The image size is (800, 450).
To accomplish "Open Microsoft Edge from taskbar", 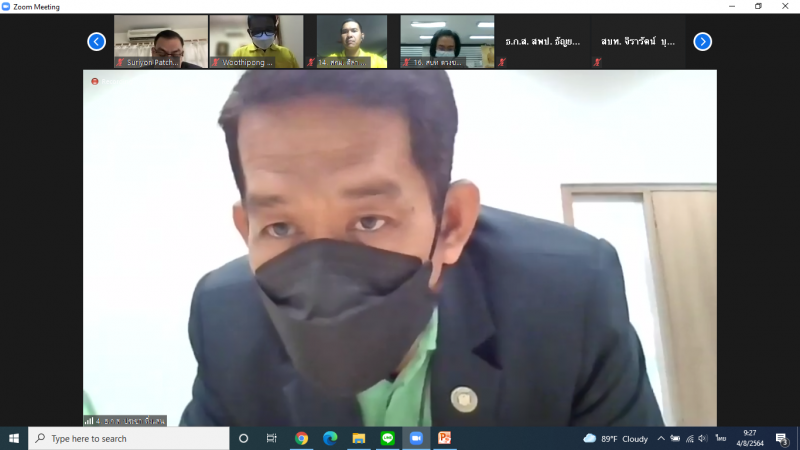I will pyautogui.click(x=330, y=438).
